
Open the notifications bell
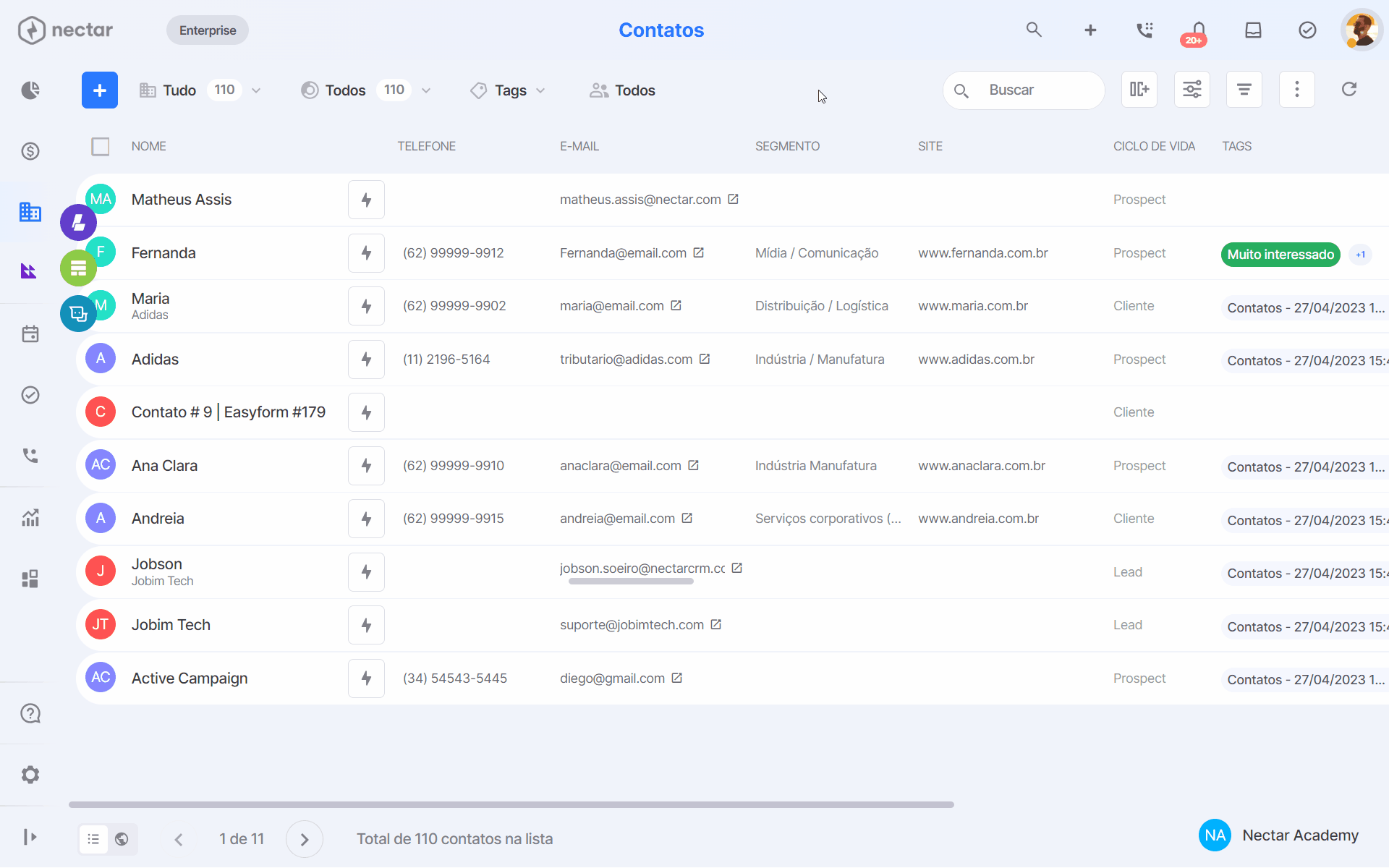point(1198,30)
